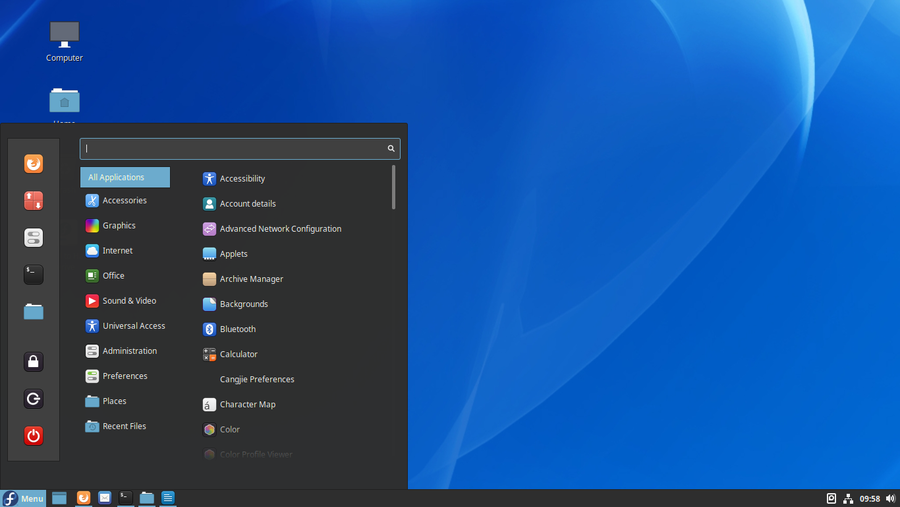Click the Log Out icon in sidebar
Viewport: 900px width, 507px height.
[x=33, y=399]
